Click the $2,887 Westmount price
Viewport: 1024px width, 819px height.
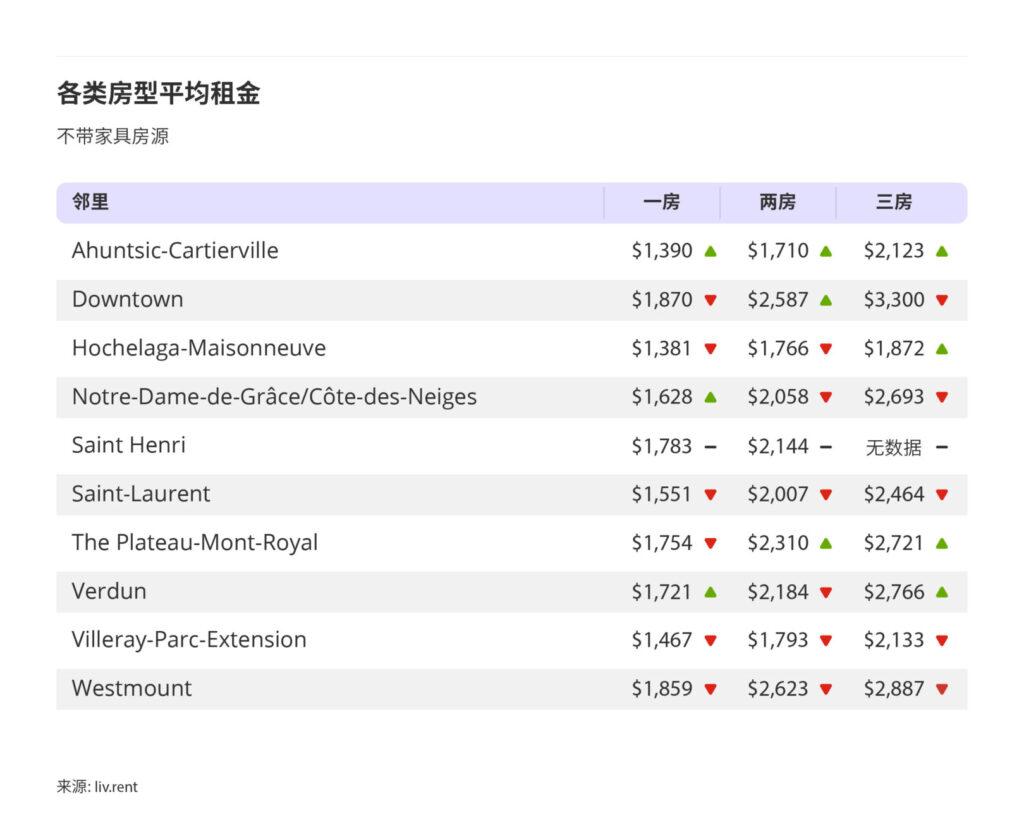pos(893,689)
